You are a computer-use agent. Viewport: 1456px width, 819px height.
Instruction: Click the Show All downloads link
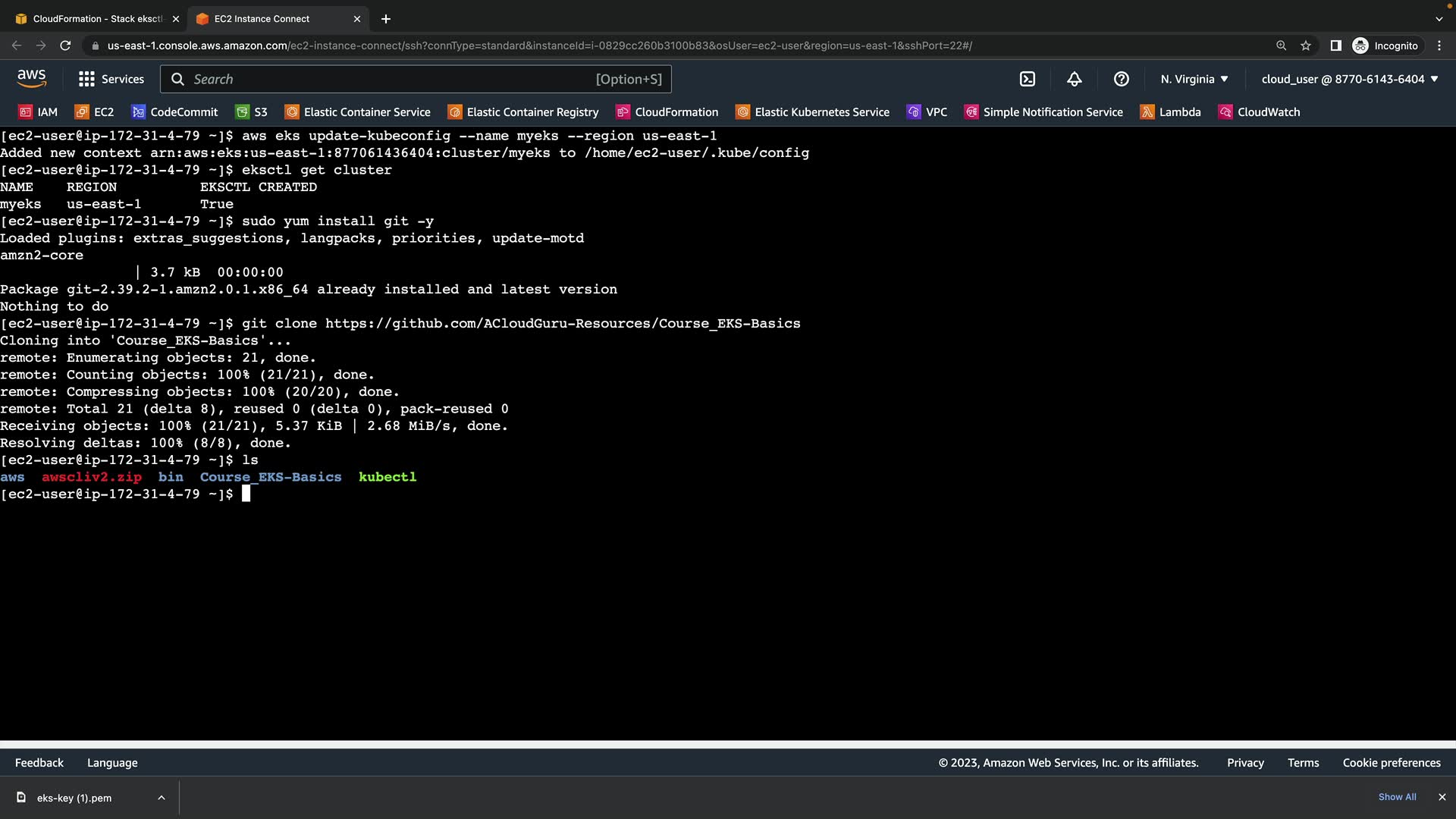click(1397, 797)
